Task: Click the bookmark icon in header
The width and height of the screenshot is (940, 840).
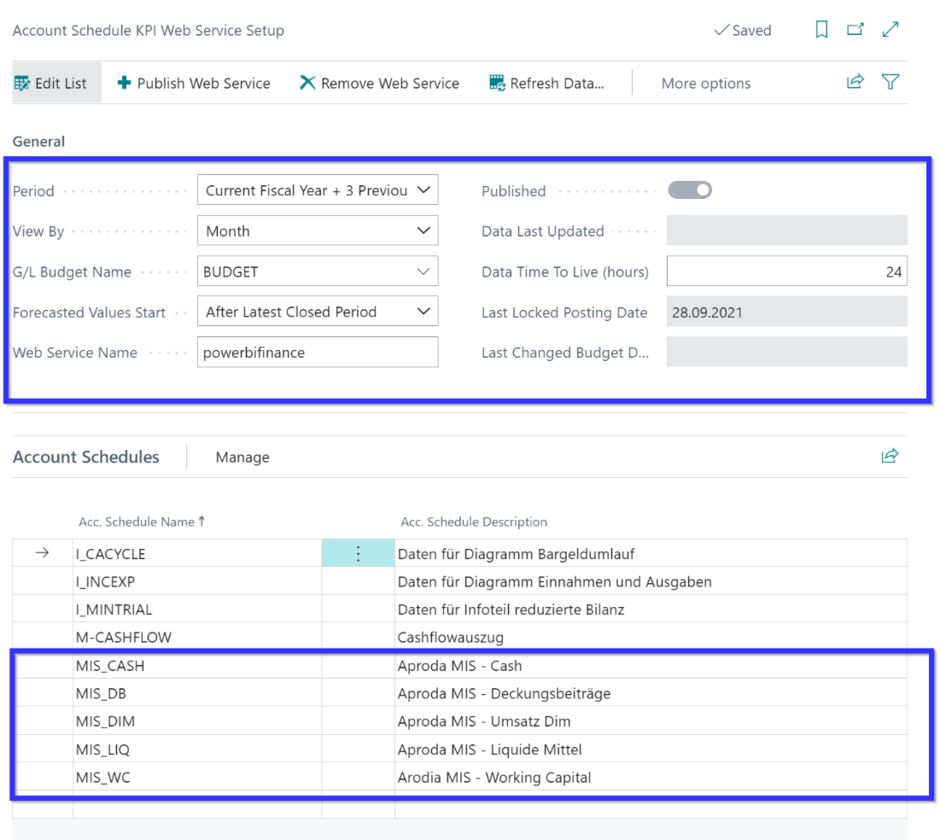Action: tap(821, 30)
